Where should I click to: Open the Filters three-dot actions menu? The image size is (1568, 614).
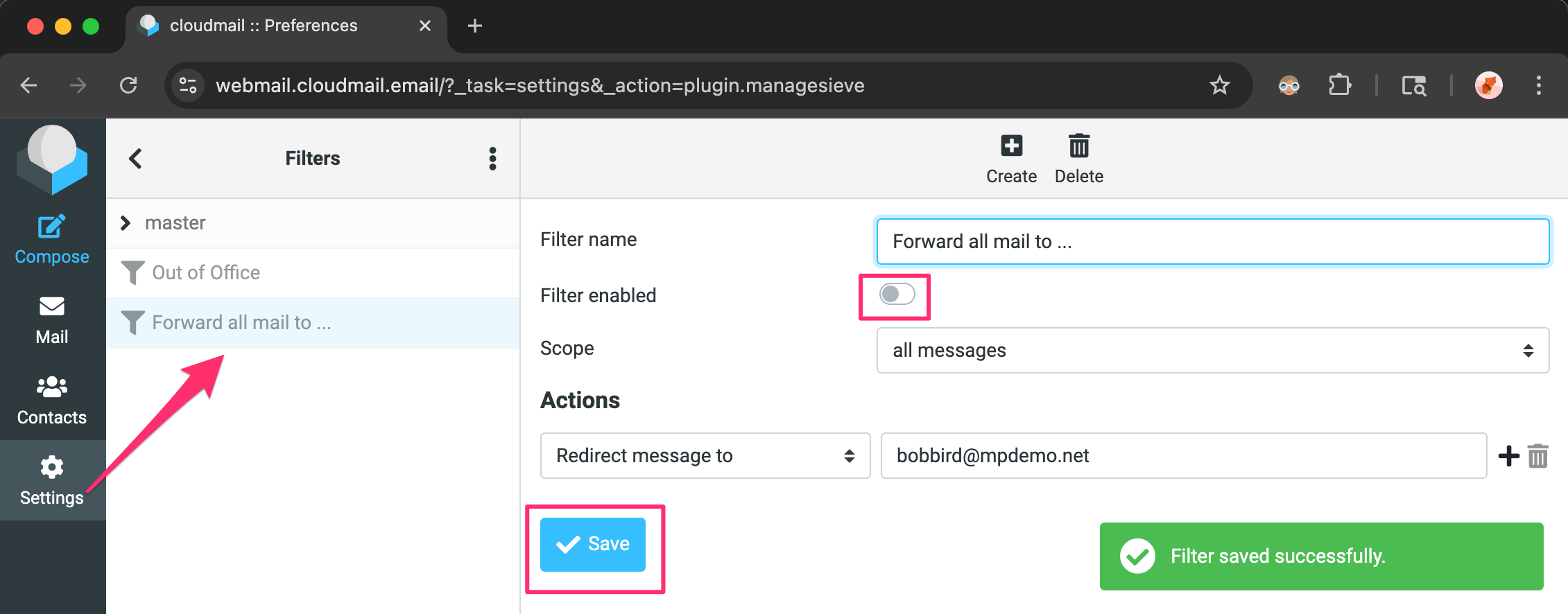point(492,159)
